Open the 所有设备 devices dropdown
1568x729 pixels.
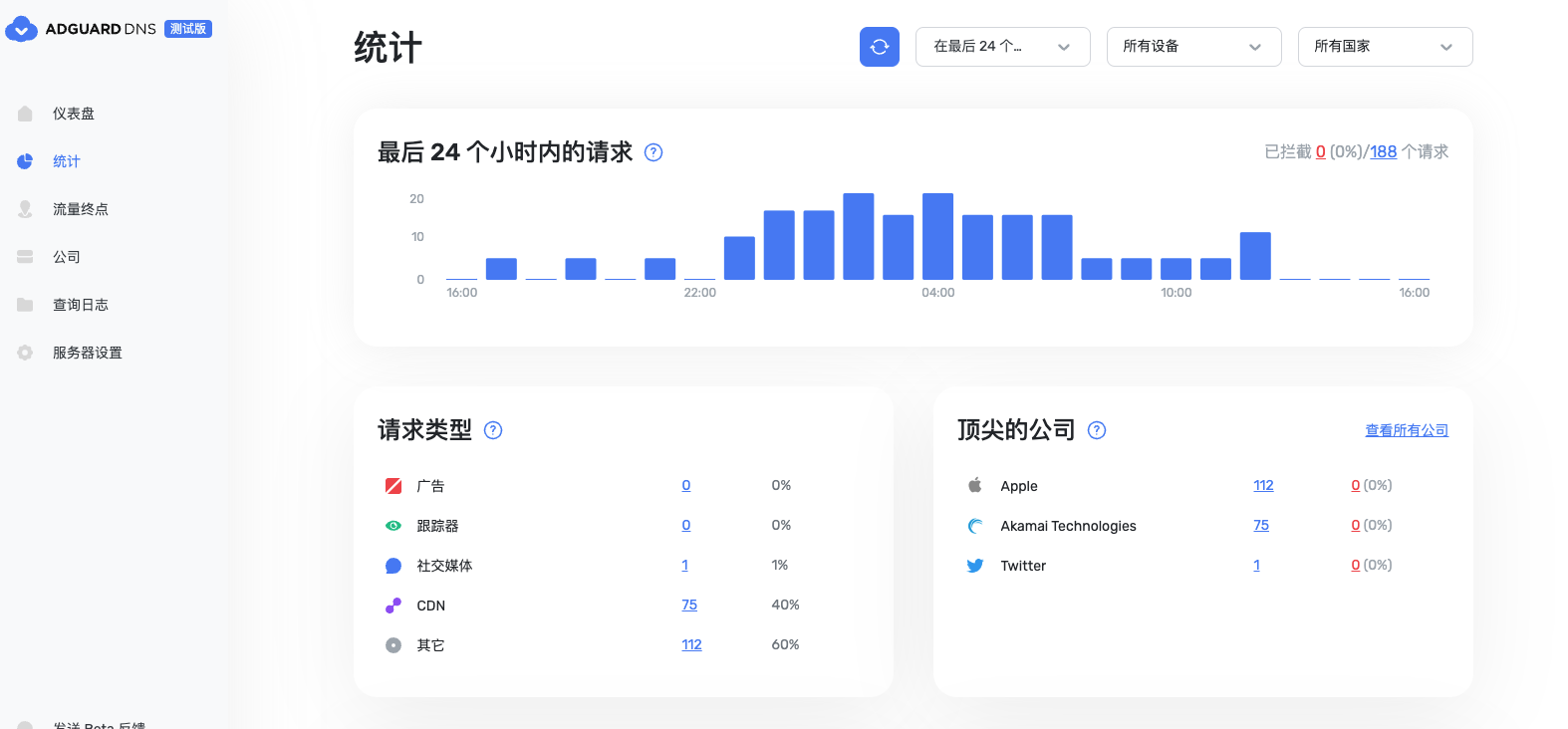click(x=1194, y=47)
